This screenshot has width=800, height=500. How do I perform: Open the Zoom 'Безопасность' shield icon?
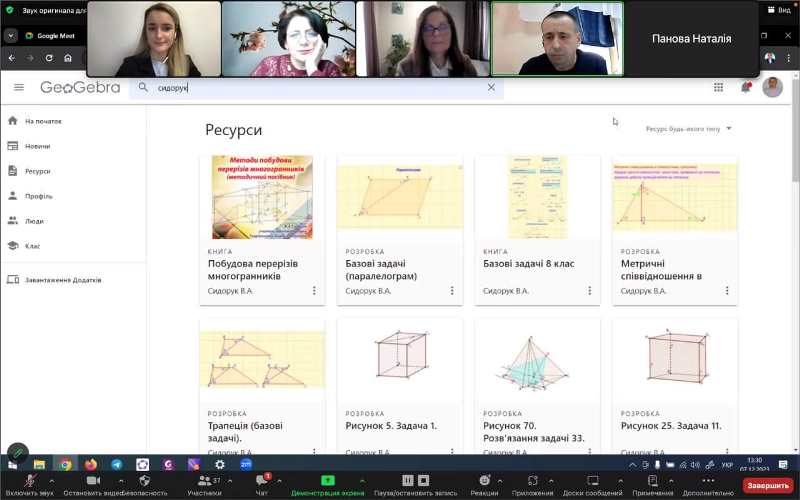144,481
